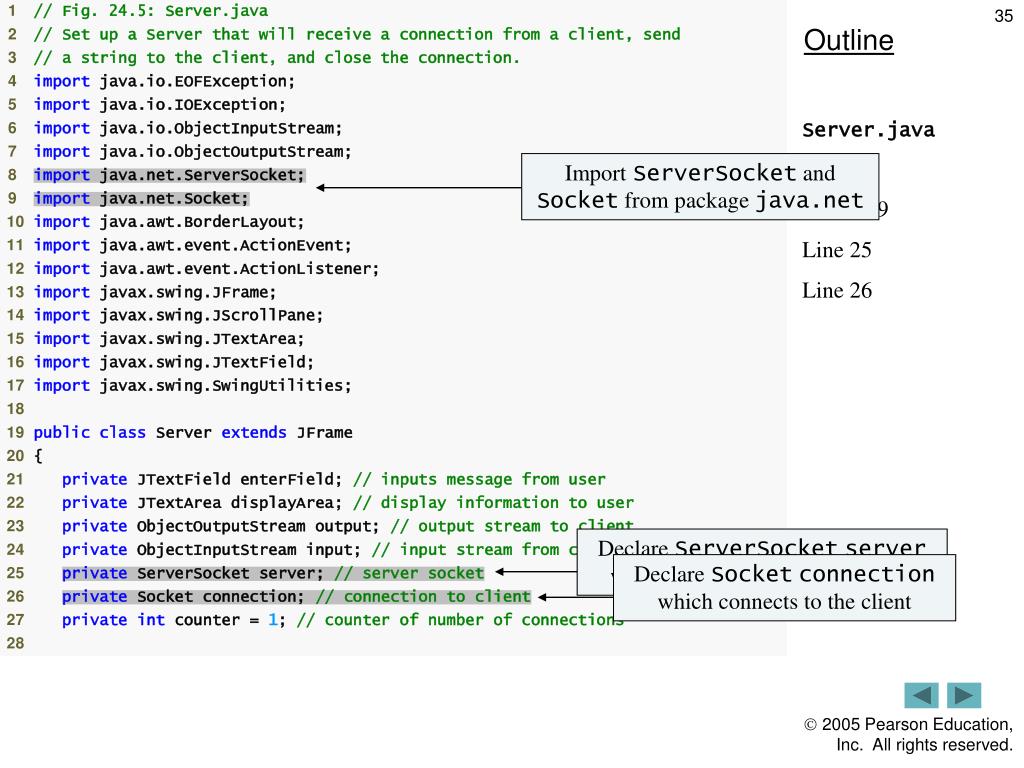Click 'private int counter = 1;' line
The width and height of the screenshot is (1024, 768).
[x=174, y=620]
